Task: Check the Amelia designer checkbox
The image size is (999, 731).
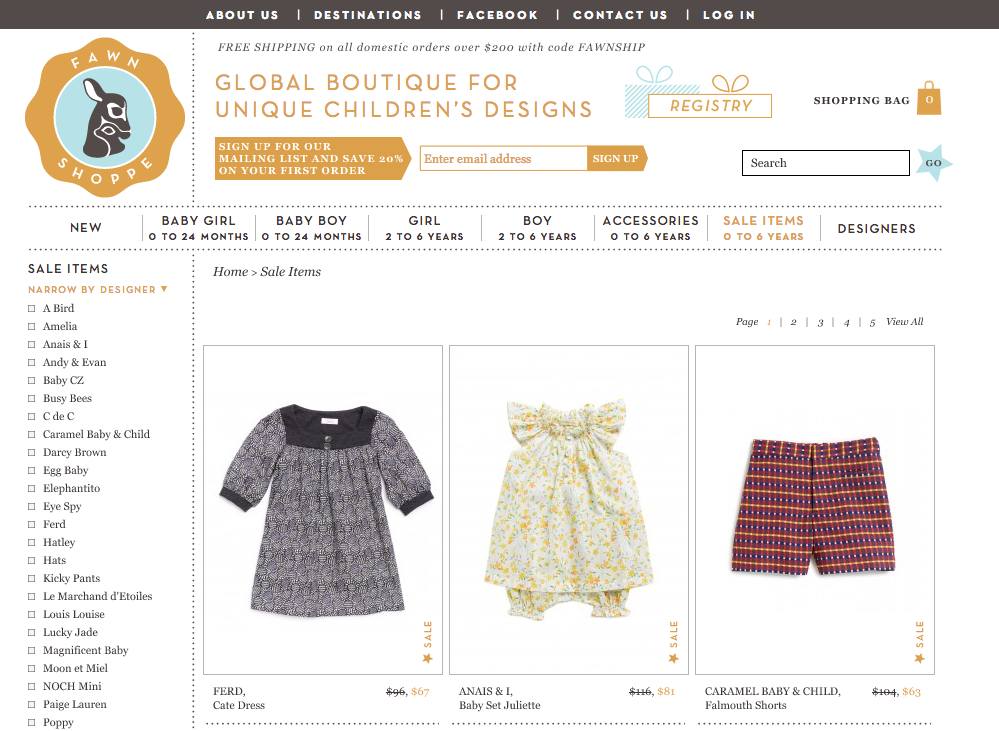Action: [31, 326]
